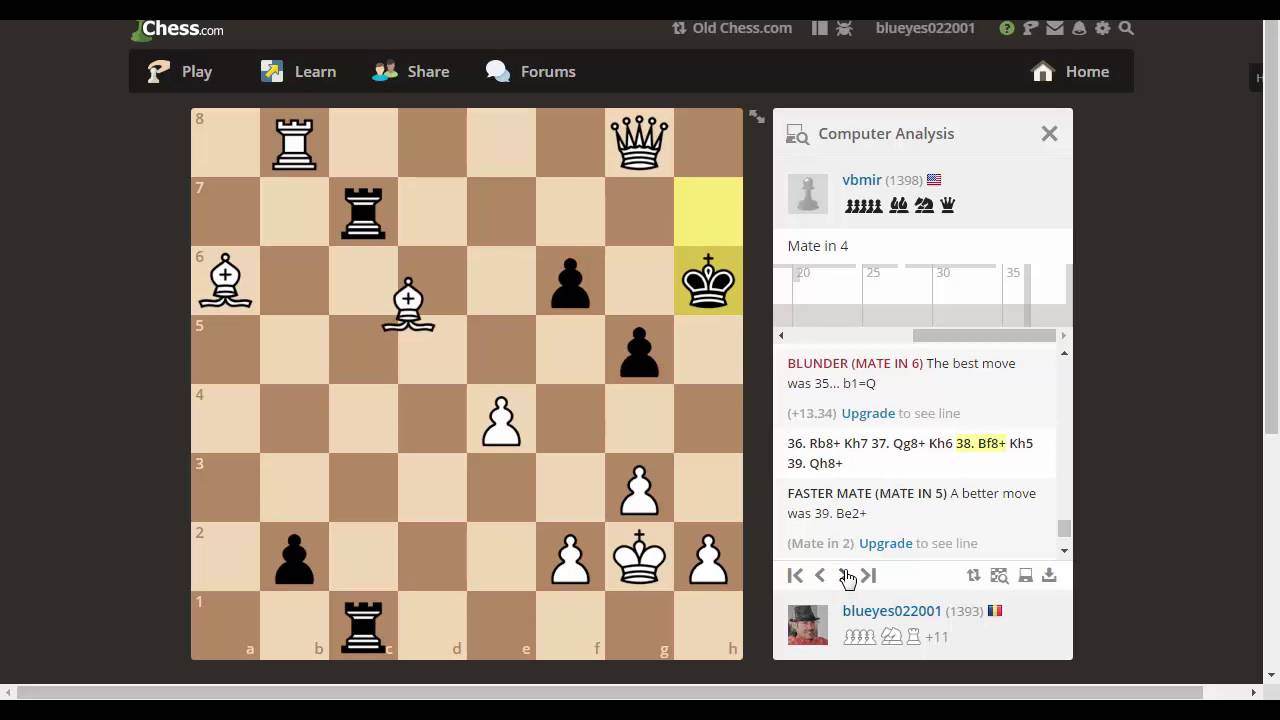Expand the chess board to fullscreen

pyautogui.click(x=757, y=117)
